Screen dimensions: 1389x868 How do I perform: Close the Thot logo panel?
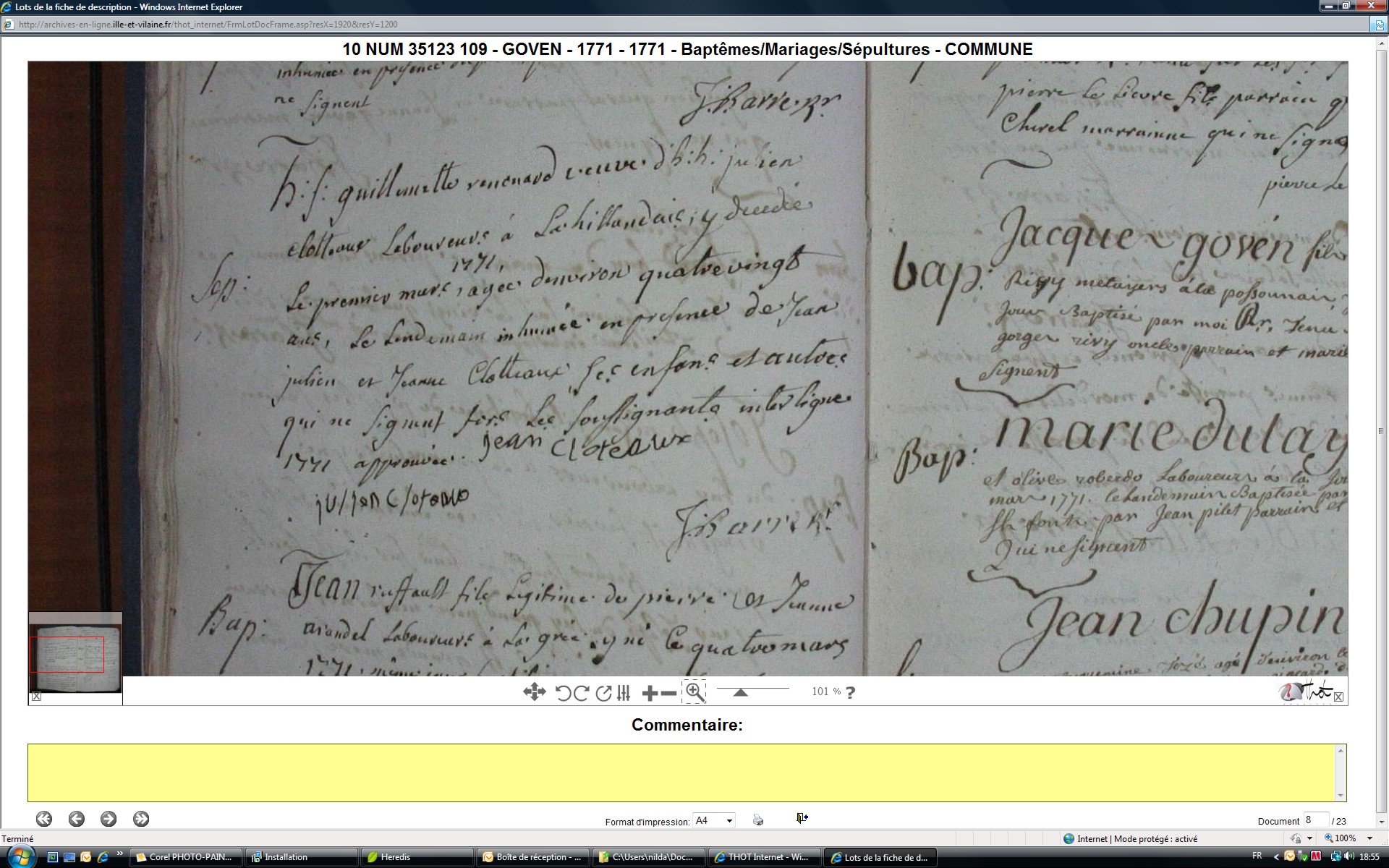coord(1338,697)
